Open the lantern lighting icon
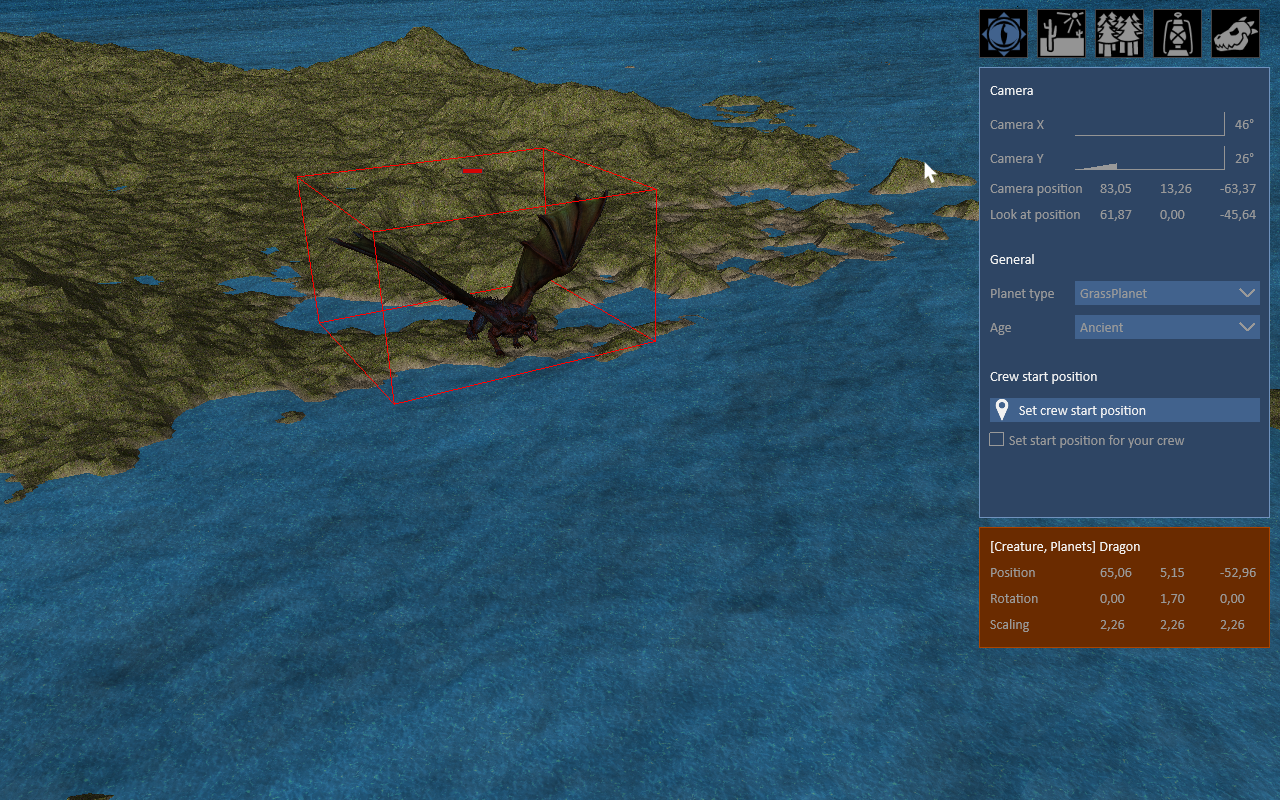 [1178, 33]
